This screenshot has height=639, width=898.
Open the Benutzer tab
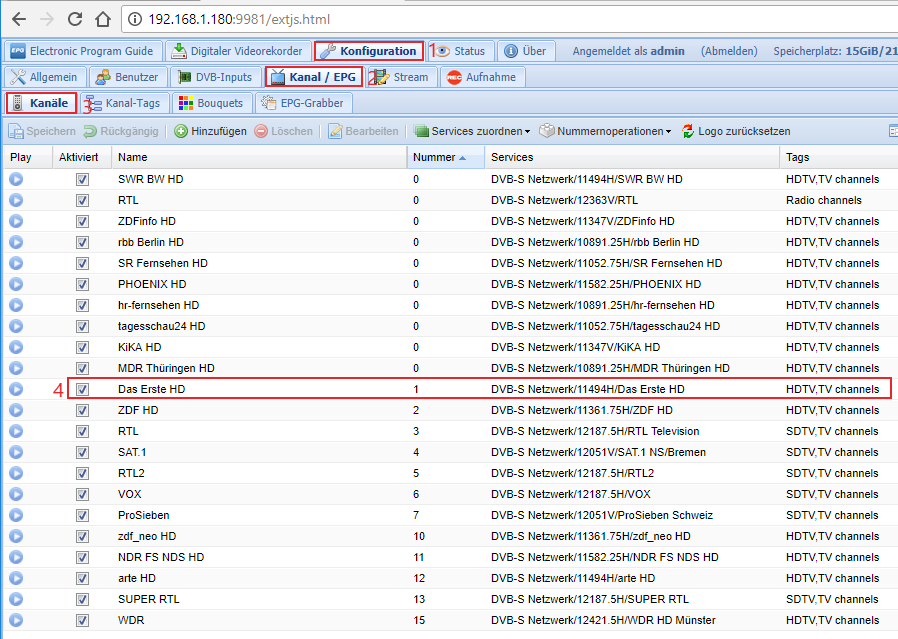tap(128, 77)
